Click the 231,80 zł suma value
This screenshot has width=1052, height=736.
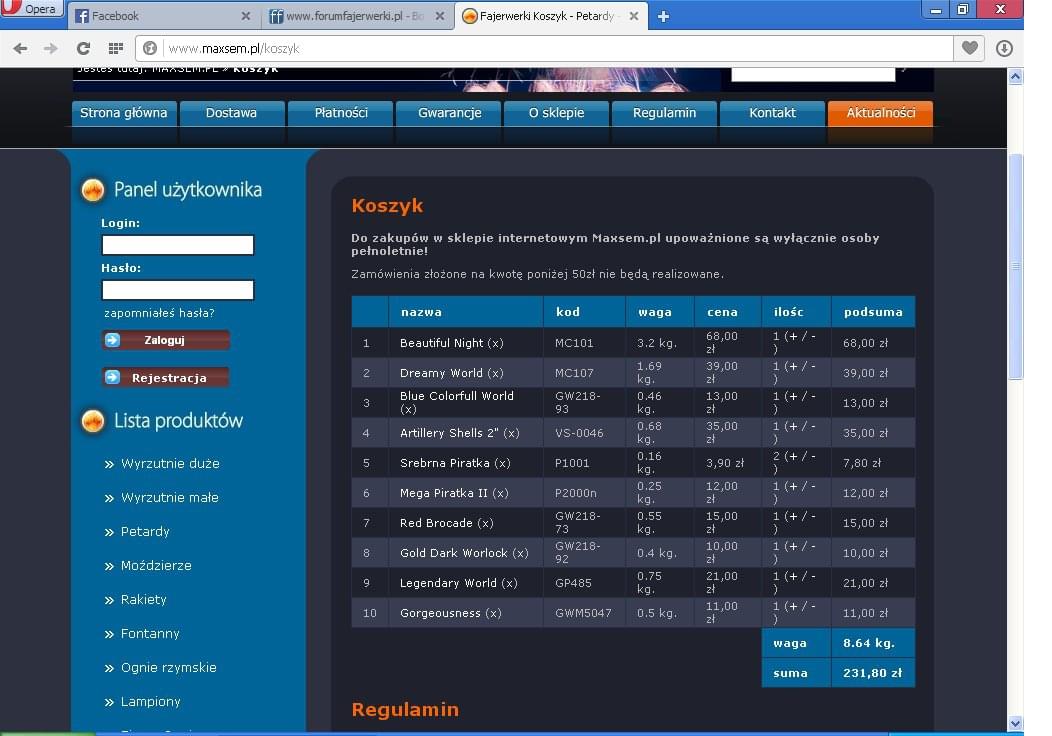point(872,673)
